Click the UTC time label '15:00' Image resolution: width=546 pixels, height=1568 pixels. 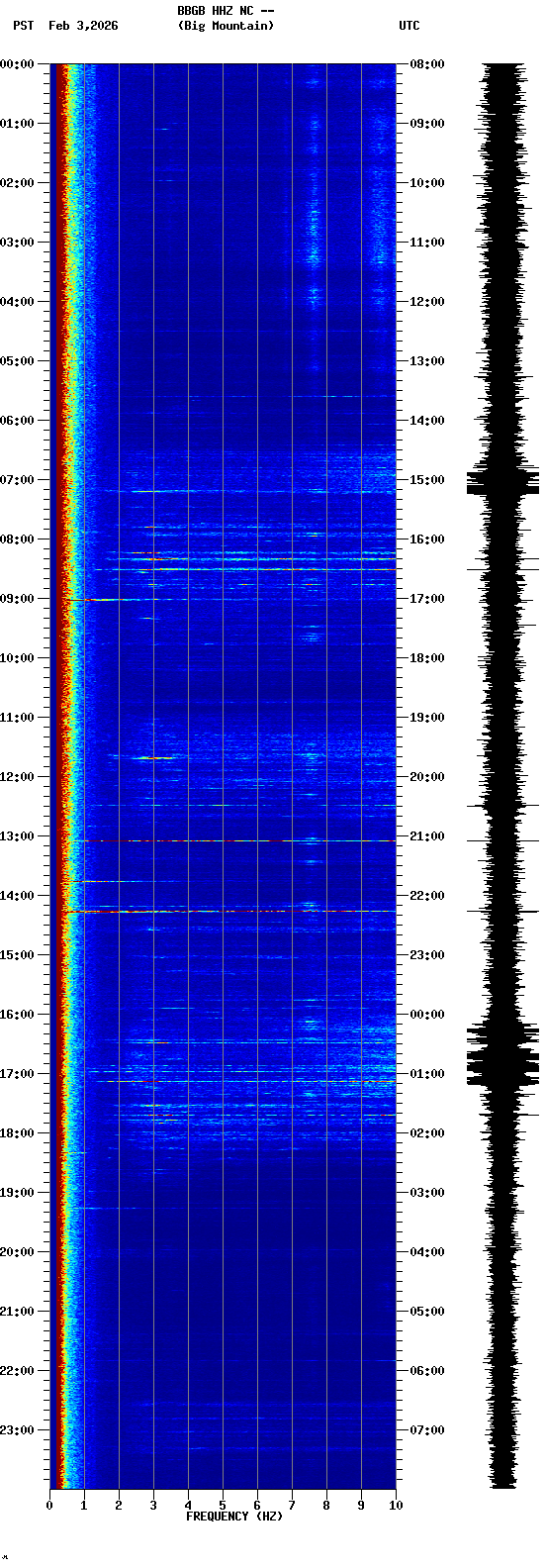427,480
